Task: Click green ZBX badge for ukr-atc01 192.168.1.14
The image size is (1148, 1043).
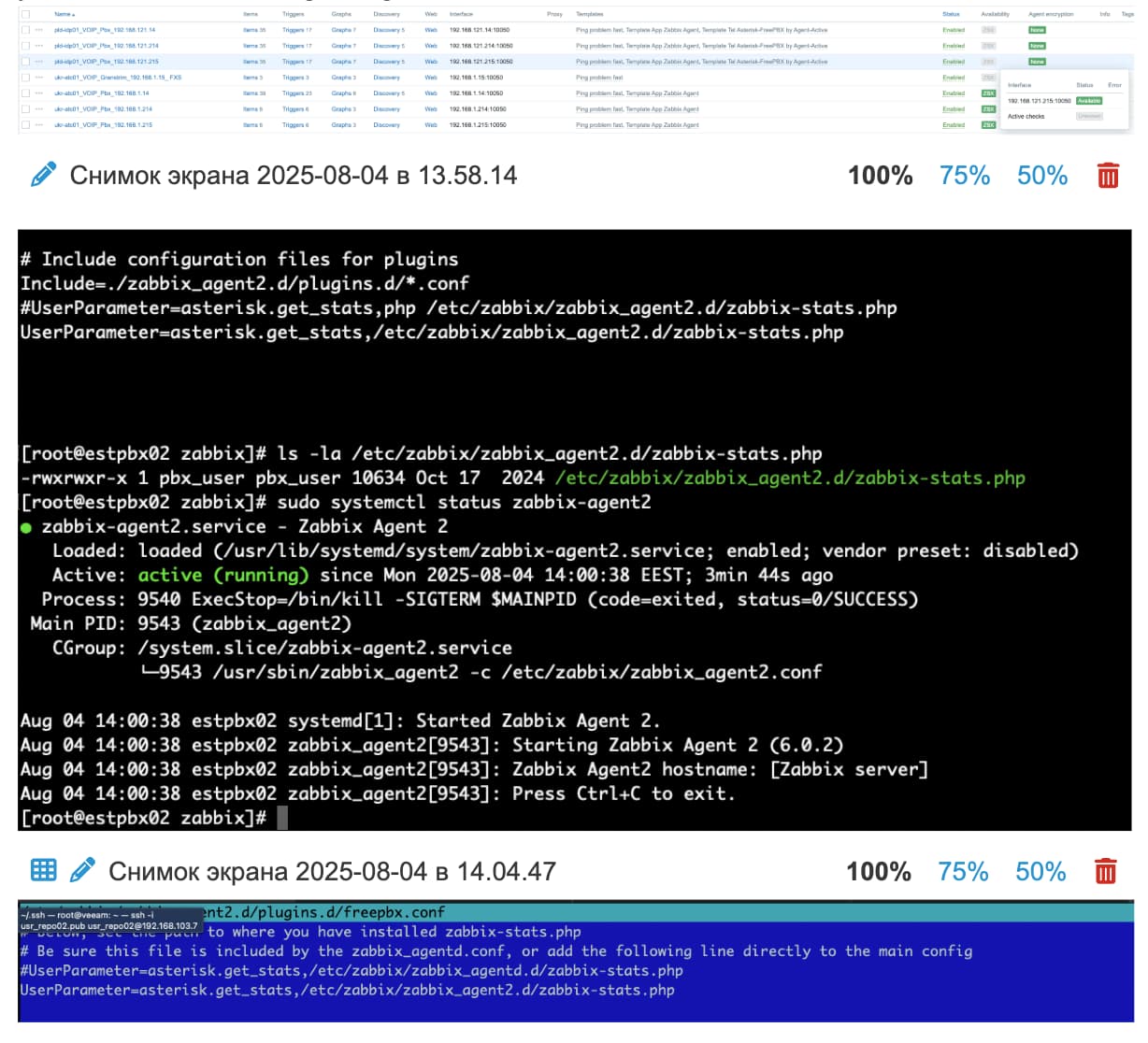Action: click(x=988, y=93)
